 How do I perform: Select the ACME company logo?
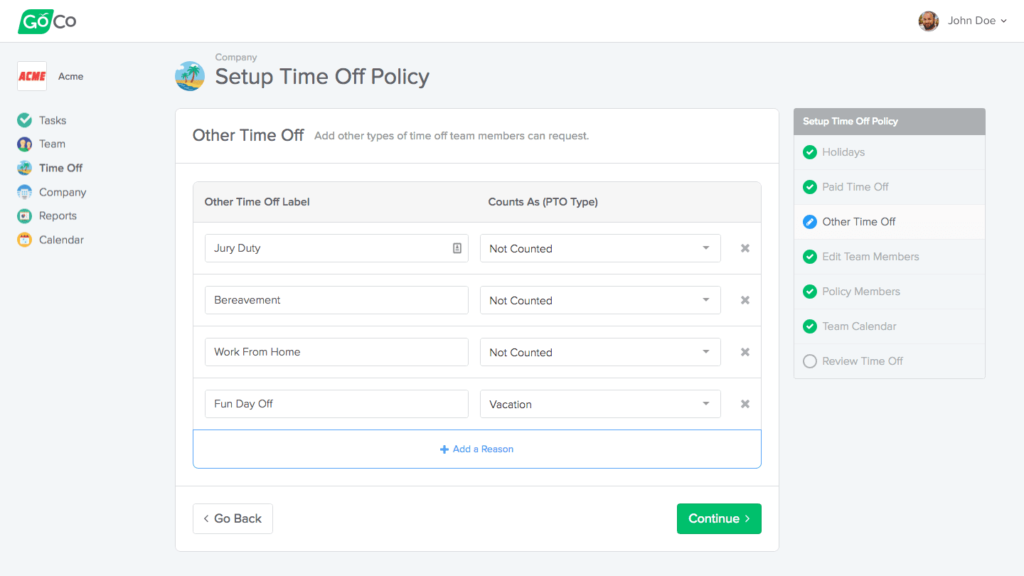(30, 76)
